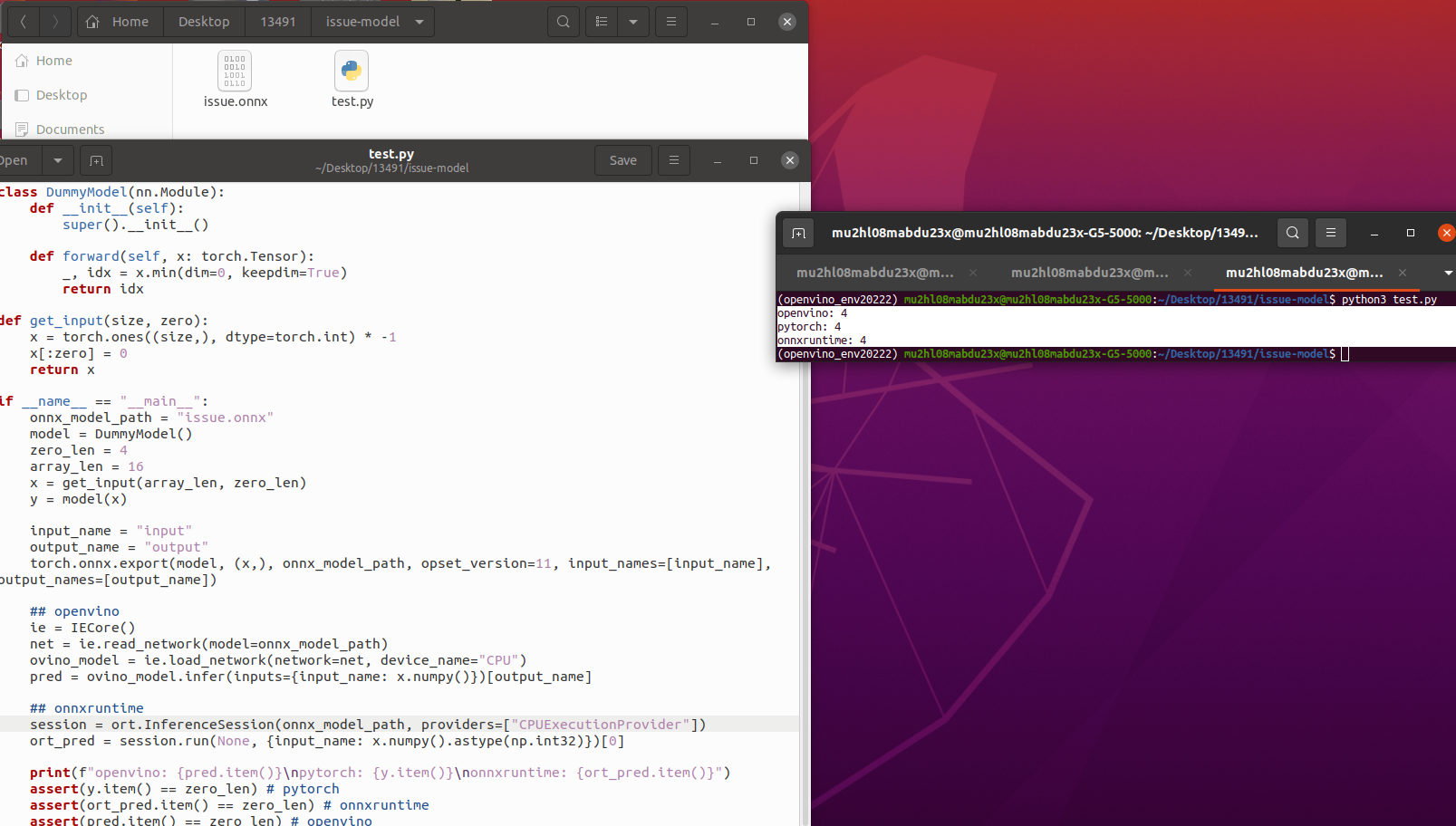Open the view options dropdown in Files

tap(633, 21)
